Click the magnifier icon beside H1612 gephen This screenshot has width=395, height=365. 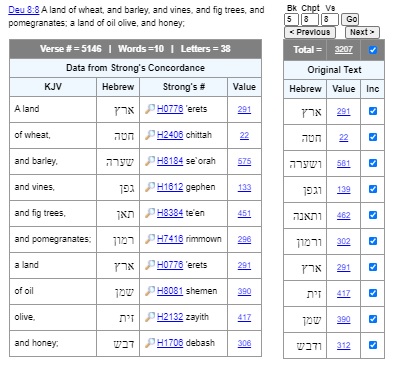pos(150,187)
